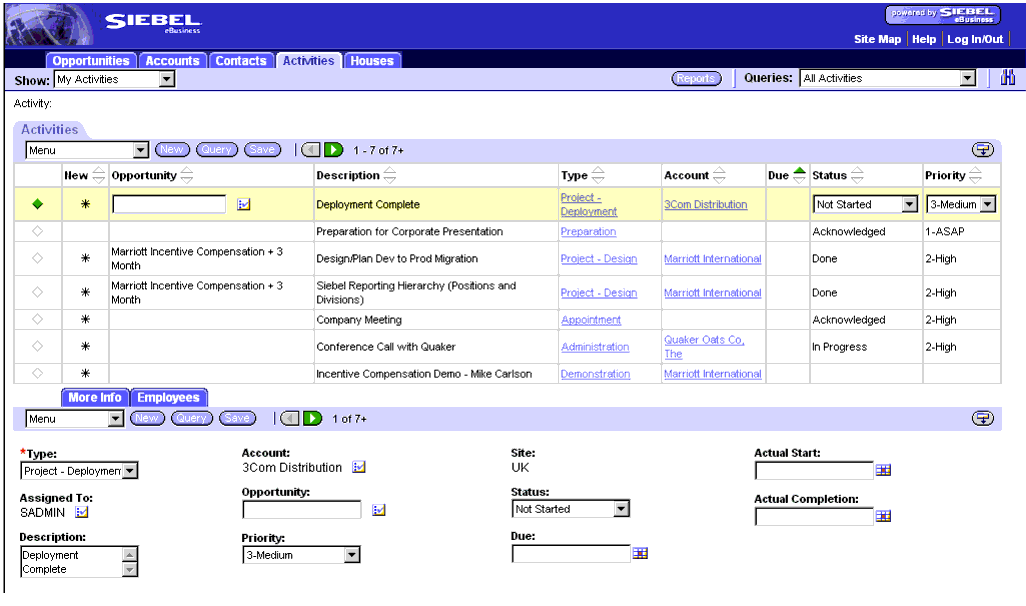This screenshot has height=606, width=1026.
Task: Open the Site Map link
Action: pos(877,39)
